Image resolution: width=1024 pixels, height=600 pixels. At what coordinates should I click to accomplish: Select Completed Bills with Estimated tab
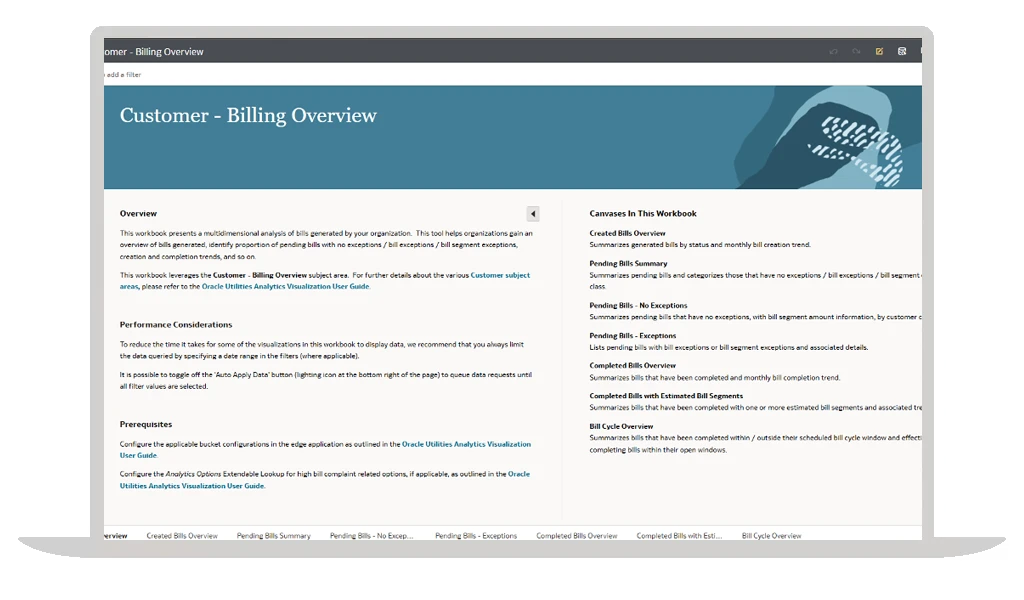(678, 536)
